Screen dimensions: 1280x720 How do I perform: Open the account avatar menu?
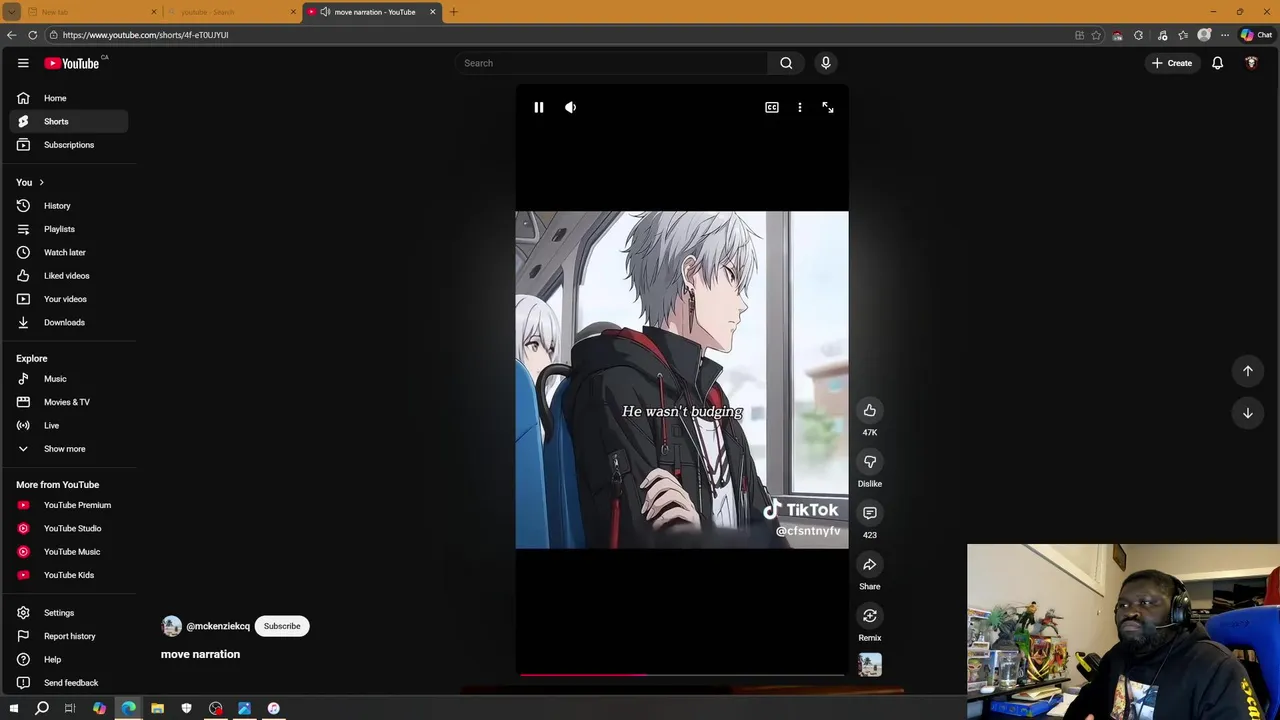[x=1251, y=63]
